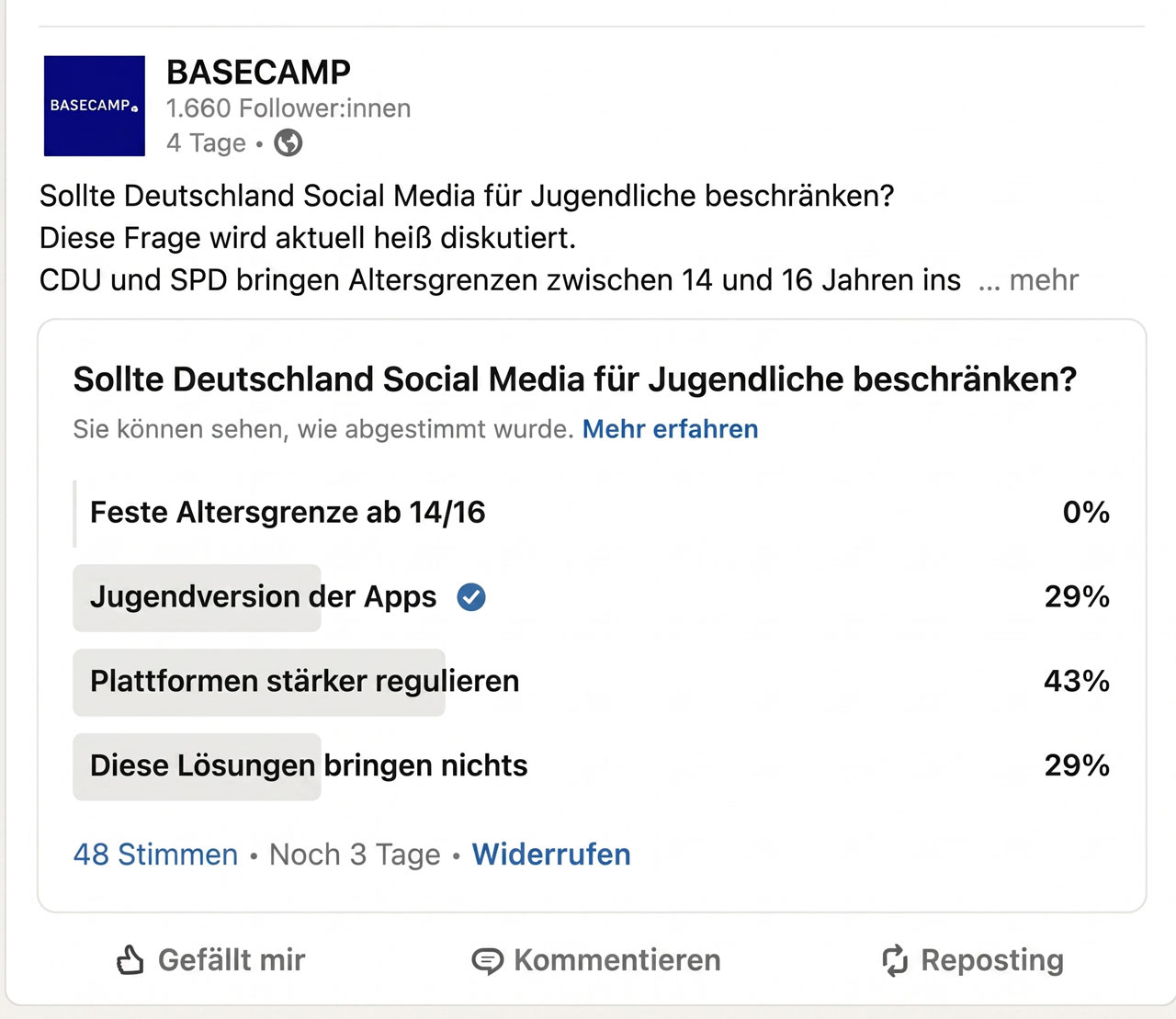The image size is (1176, 1019).
Task: Click the comment speech bubble icon
Action: pyautogui.click(x=487, y=961)
